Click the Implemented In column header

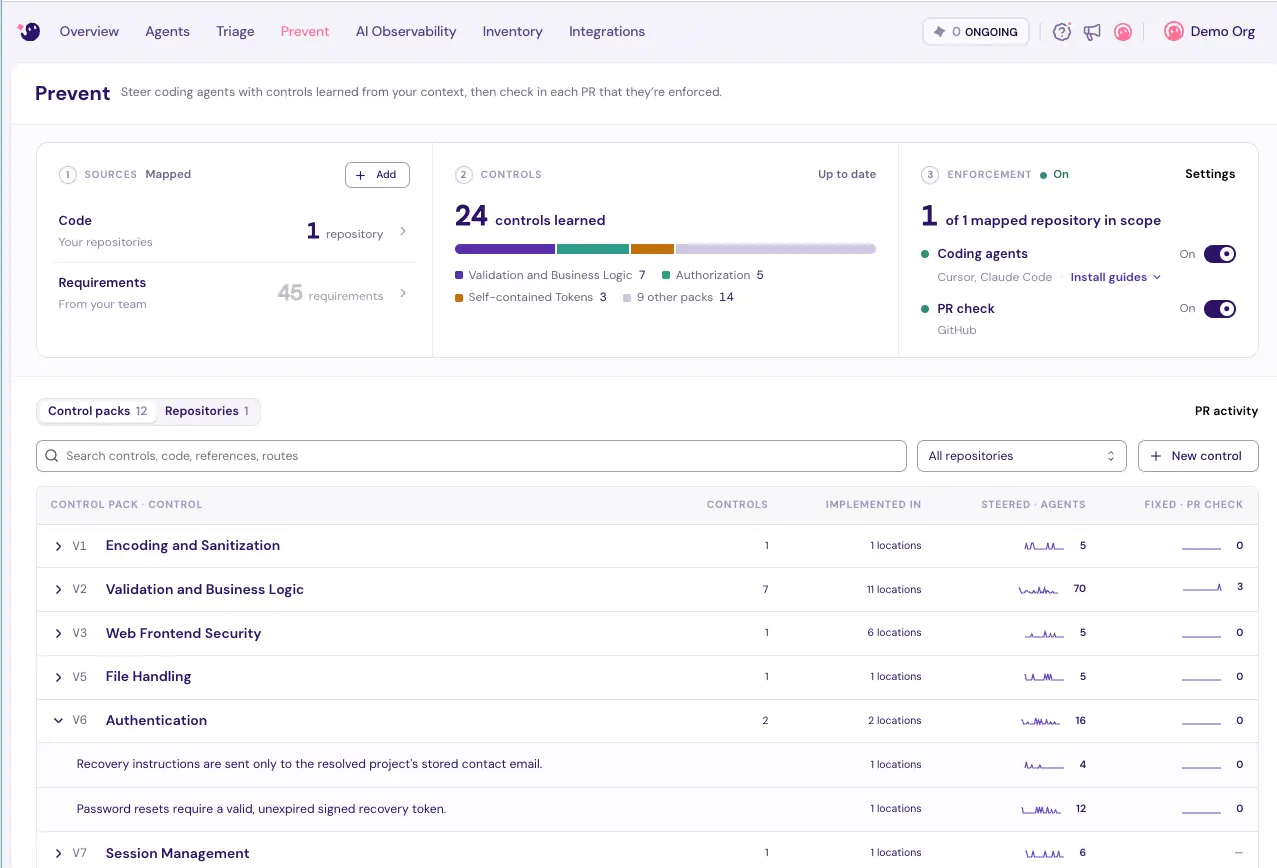click(873, 505)
